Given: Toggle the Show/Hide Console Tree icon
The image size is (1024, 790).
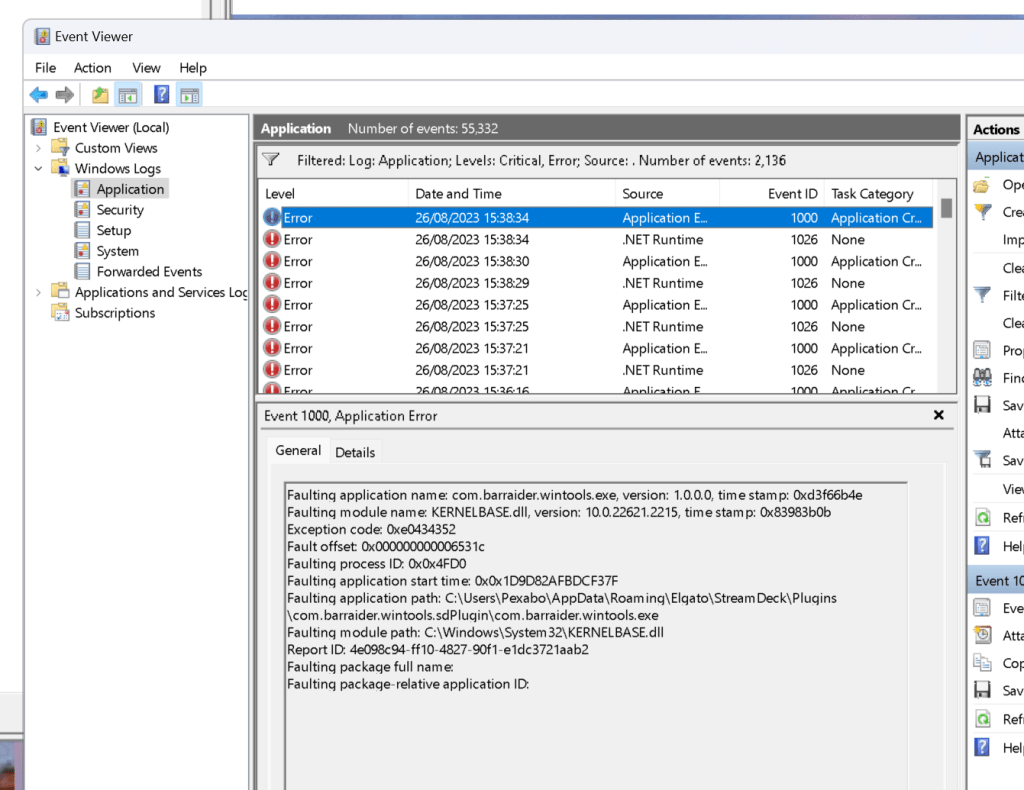Looking at the screenshot, I should tap(128, 95).
